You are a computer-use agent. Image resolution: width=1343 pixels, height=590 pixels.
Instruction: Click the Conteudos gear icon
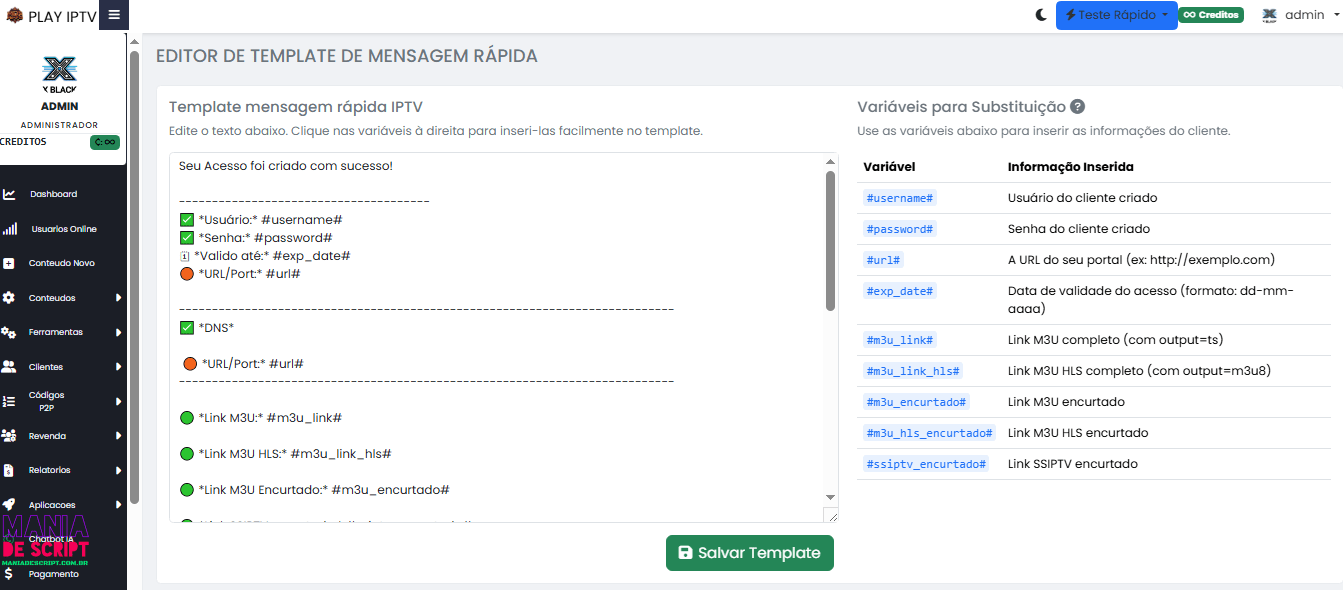(x=9, y=298)
